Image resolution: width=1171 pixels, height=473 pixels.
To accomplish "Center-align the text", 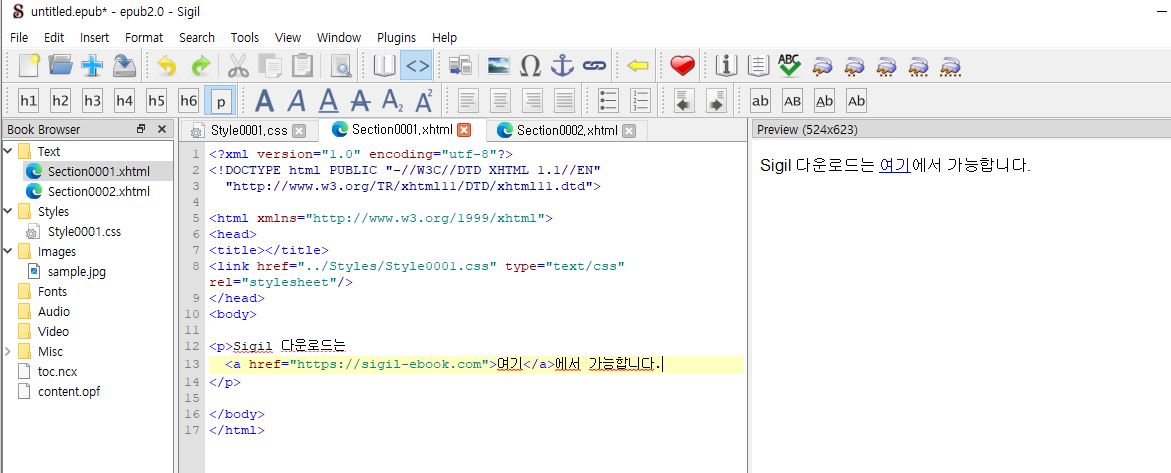I will tap(500, 101).
